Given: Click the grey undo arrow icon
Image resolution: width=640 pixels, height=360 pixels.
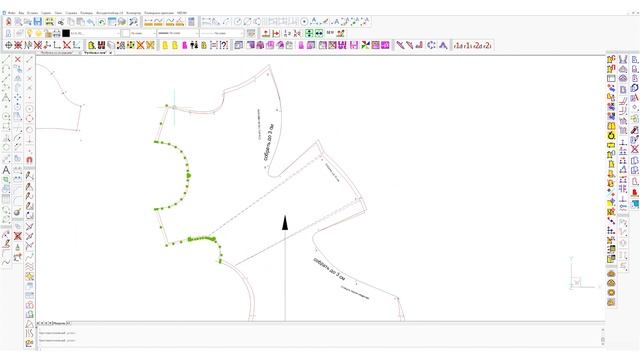Looking at the screenshot, I should (x=91, y=22).
